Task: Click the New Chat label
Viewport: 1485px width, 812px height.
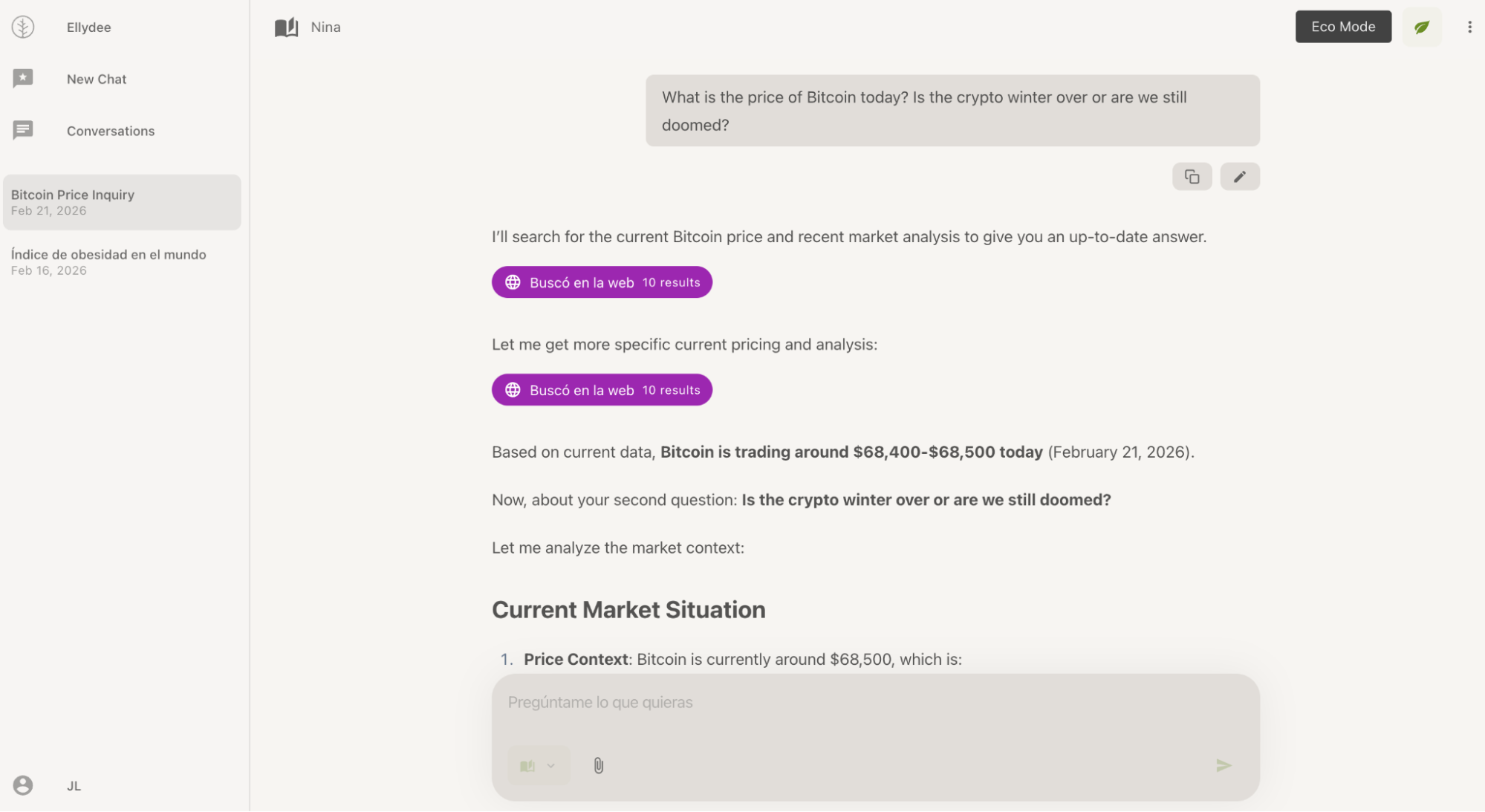Action: [97, 79]
